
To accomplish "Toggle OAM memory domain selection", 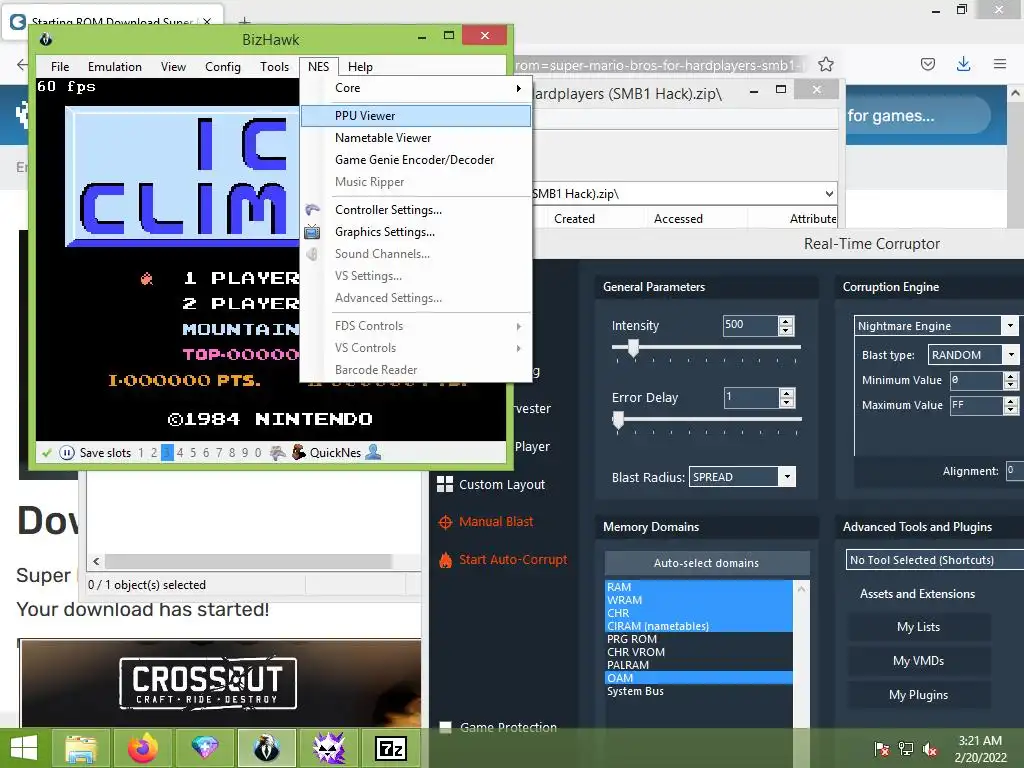I will click(698, 678).
